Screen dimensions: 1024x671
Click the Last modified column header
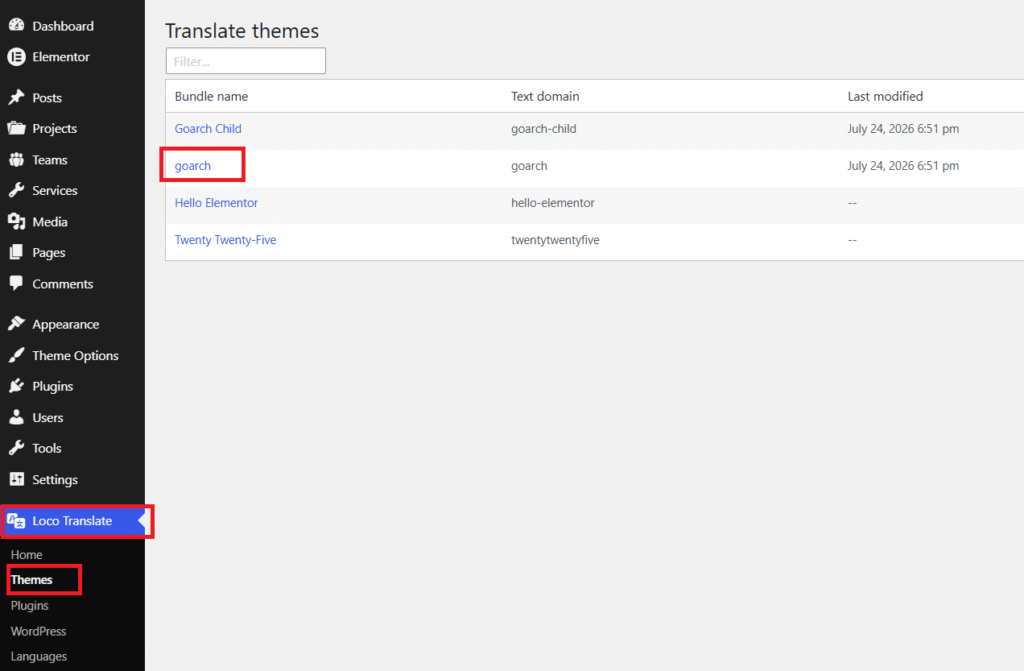(x=886, y=97)
